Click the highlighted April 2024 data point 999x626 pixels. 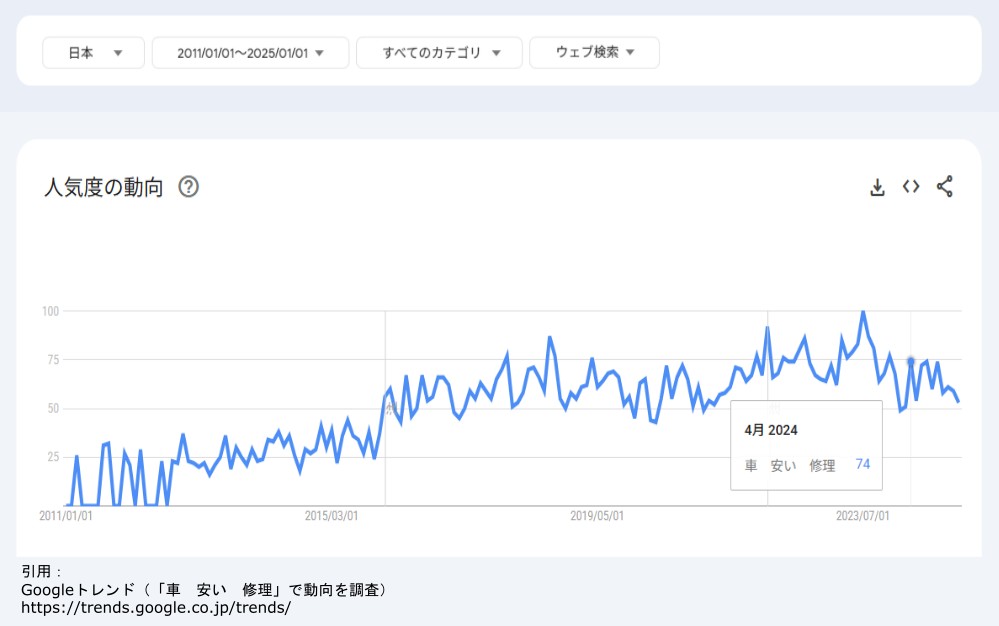(x=910, y=360)
